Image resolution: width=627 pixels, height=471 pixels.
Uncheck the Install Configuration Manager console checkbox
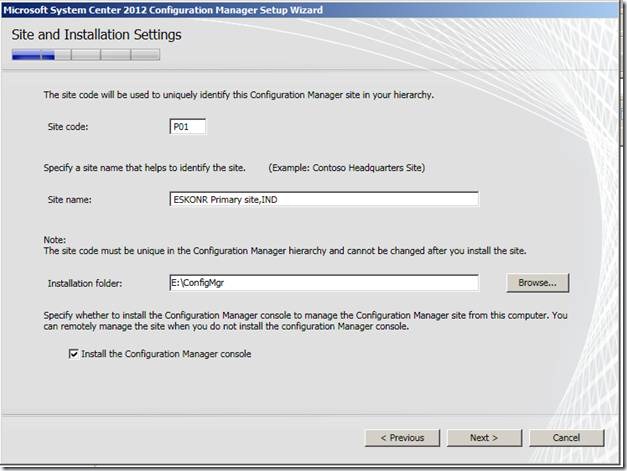73,354
